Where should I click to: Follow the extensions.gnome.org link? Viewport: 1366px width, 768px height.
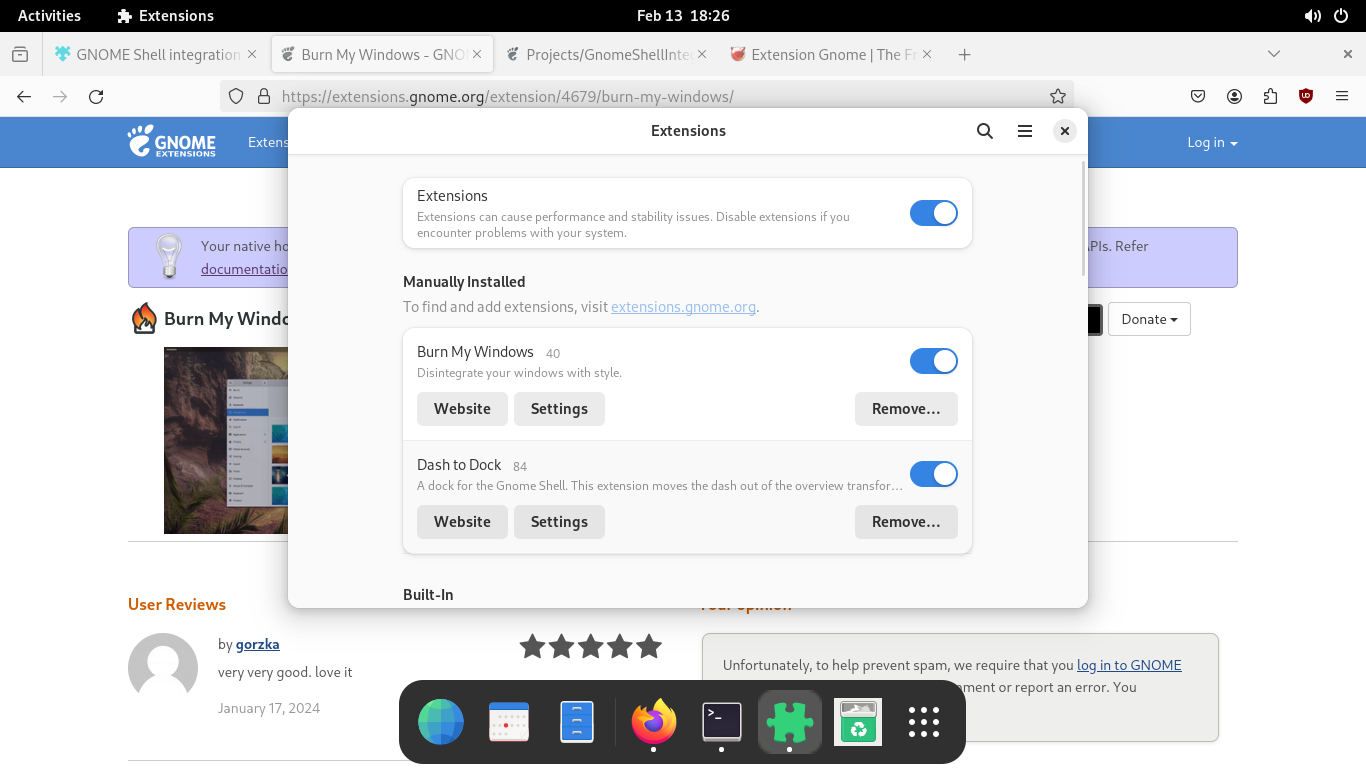[x=683, y=307]
